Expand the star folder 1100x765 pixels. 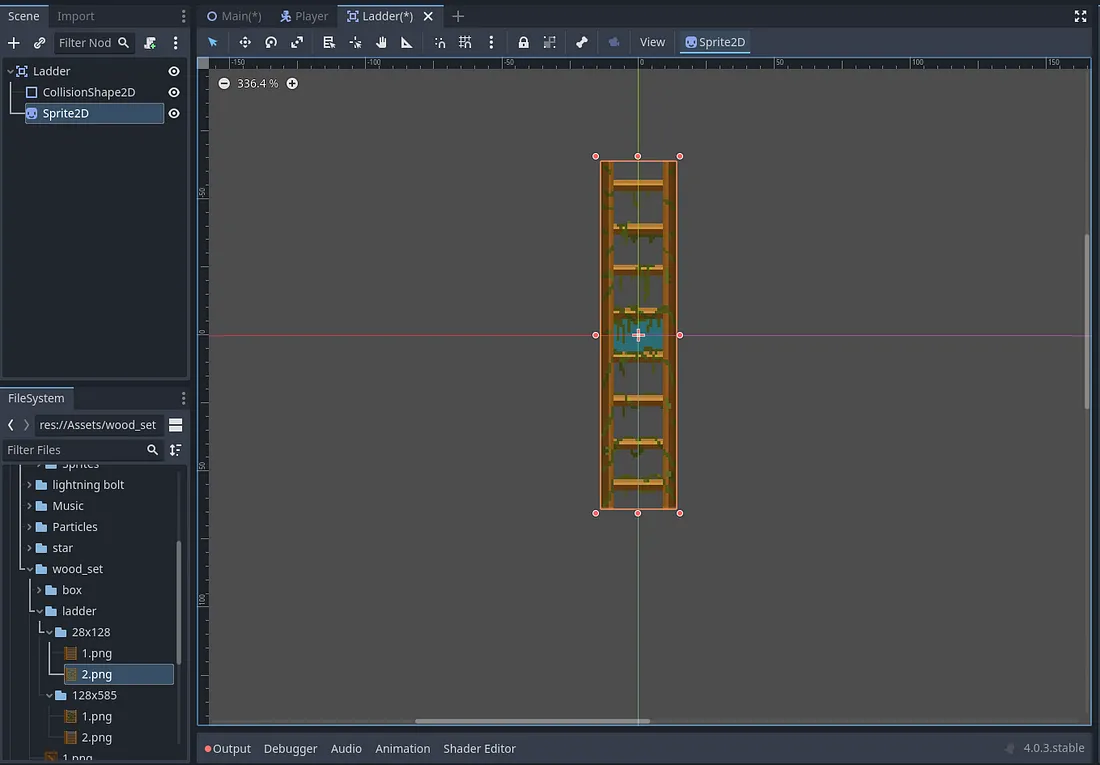click(29, 548)
